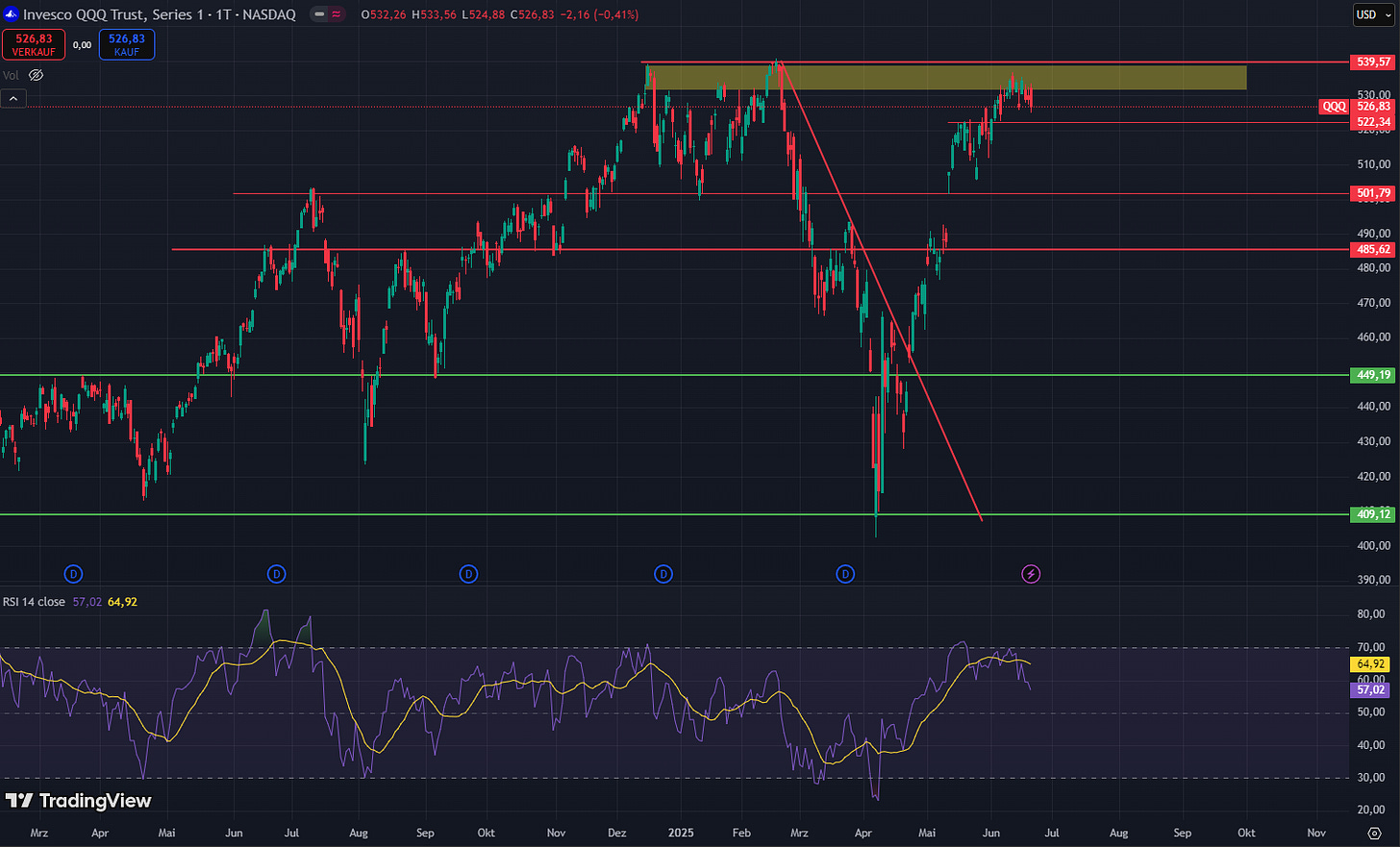Screen dimensions: 1400x847
Task: Click the red 485,62 price label
Action: pyautogui.click(x=1373, y=249)
